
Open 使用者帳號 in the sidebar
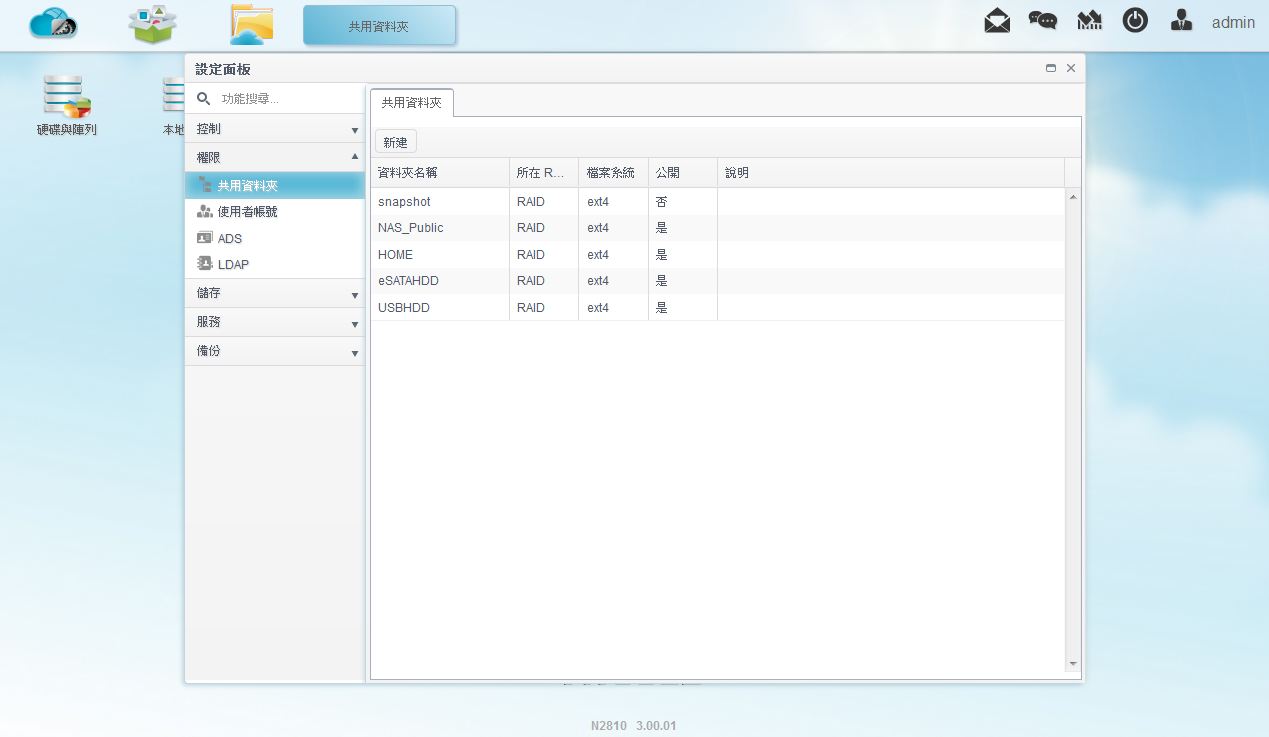click(x=274, y=211)
